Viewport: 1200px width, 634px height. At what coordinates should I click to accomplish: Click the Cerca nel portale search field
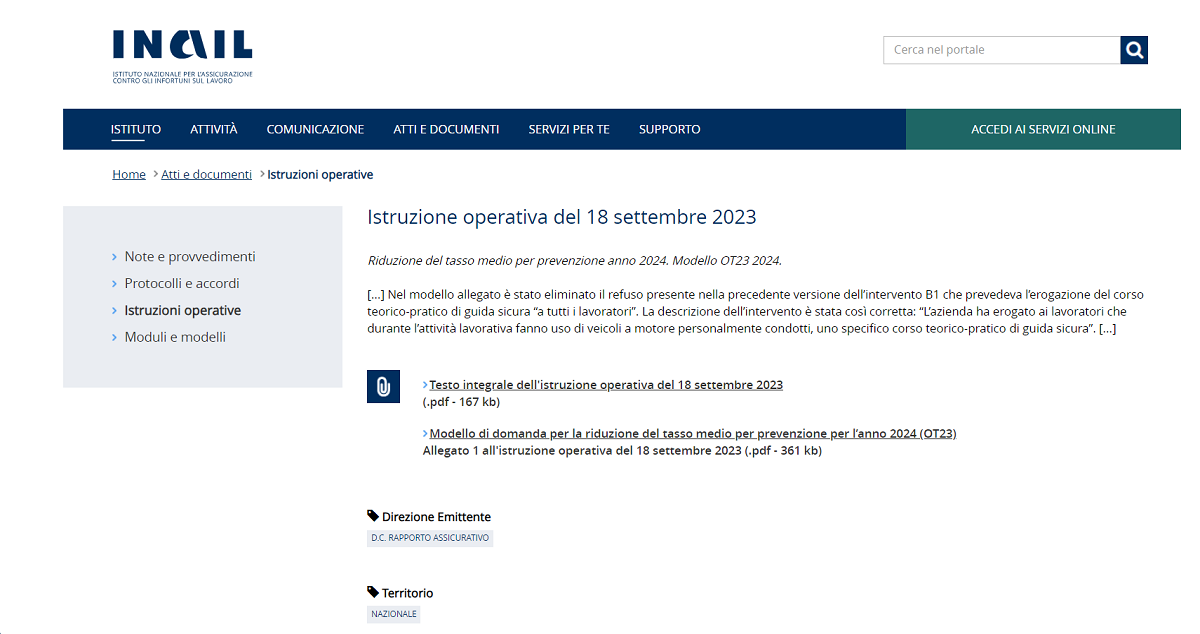coord(1000,49)
